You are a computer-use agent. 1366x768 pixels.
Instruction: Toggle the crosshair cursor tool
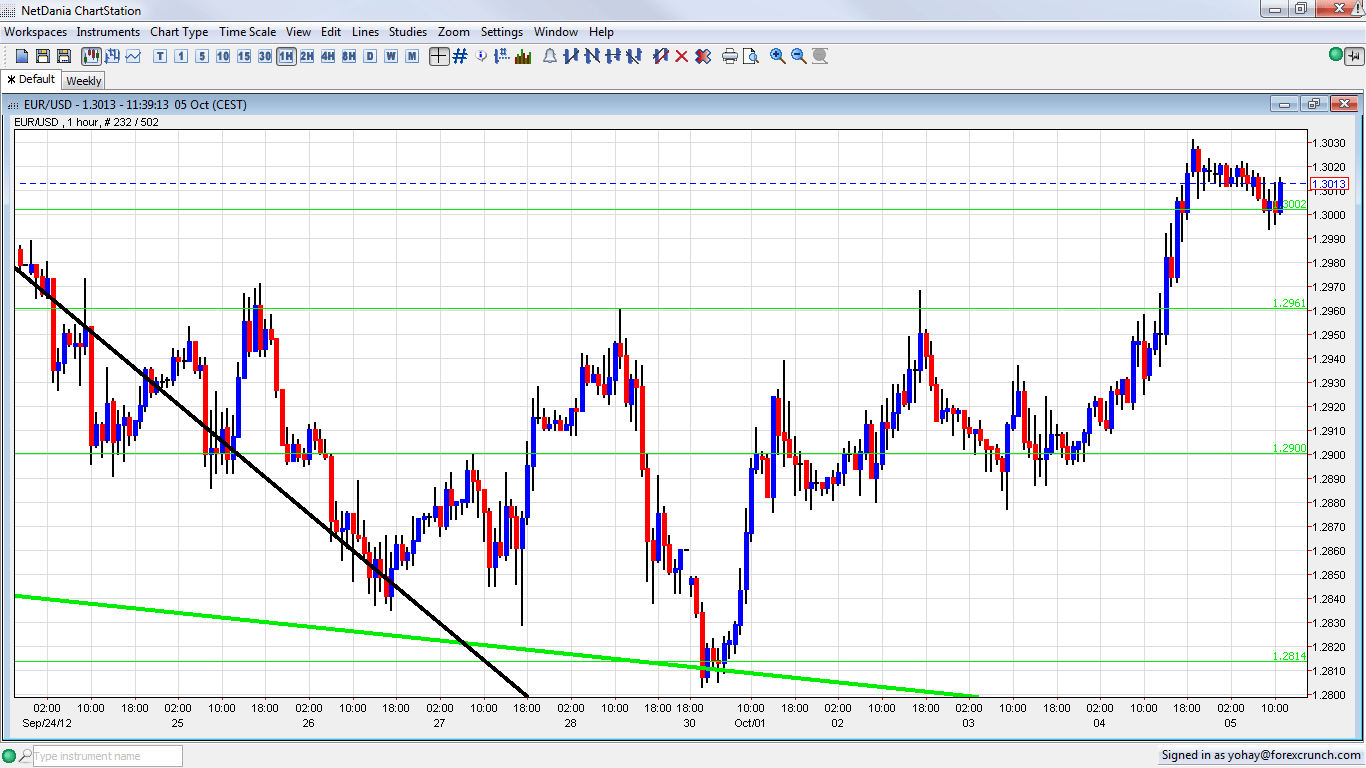(439, 56)
